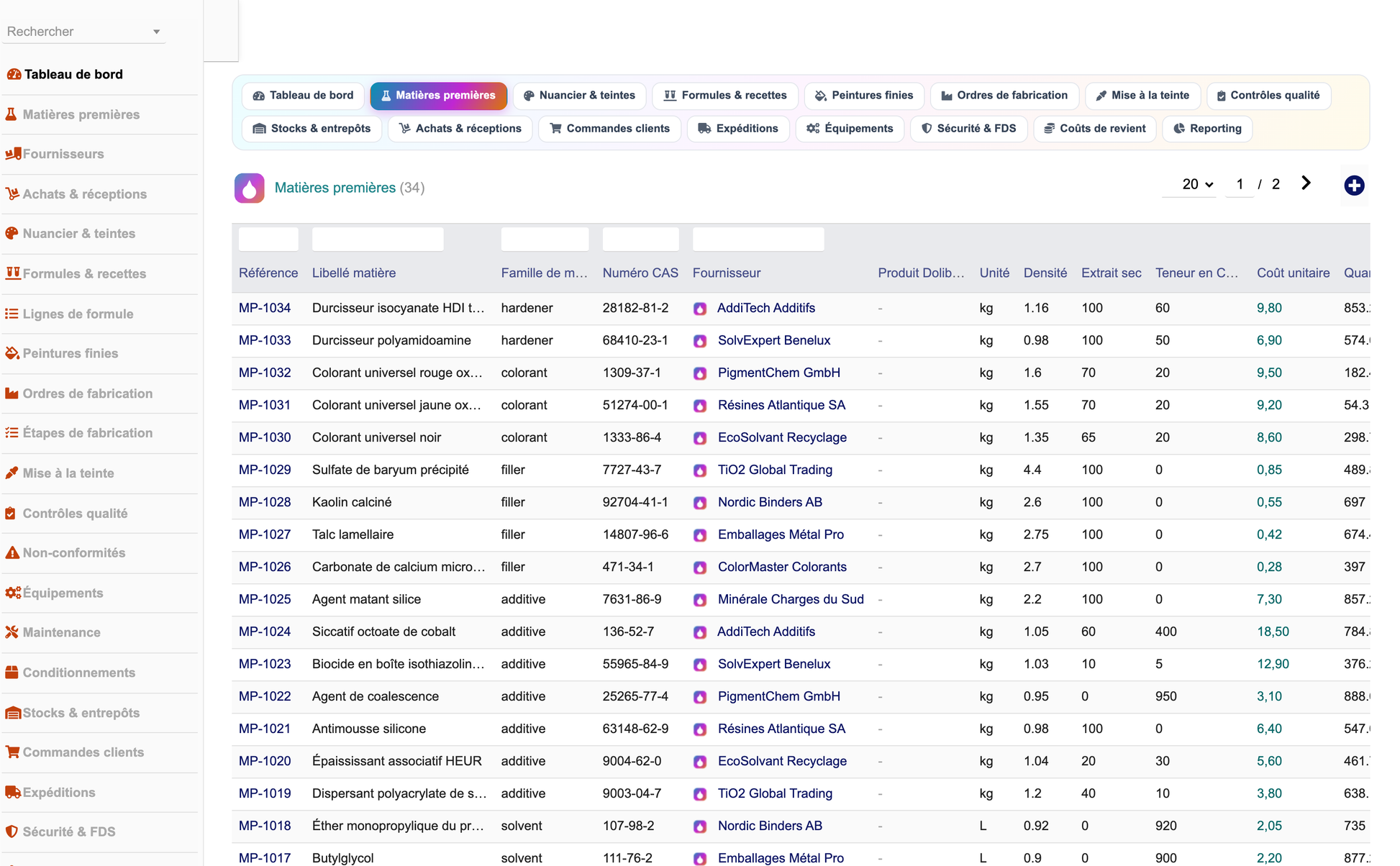
Task: Open the Commandes clients tab
Action: (x=609, y=129)
